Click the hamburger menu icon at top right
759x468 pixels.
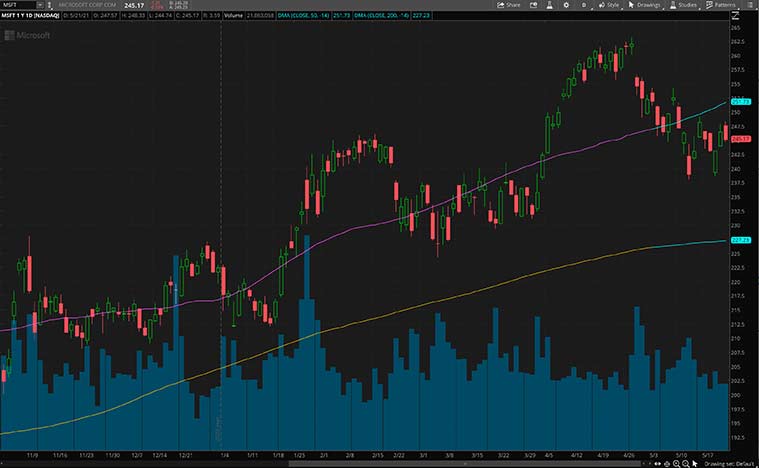pos(751,5)
